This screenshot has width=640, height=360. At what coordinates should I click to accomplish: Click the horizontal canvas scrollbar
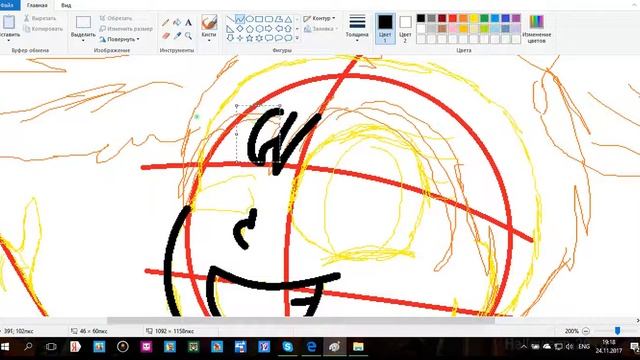(301, 321)
